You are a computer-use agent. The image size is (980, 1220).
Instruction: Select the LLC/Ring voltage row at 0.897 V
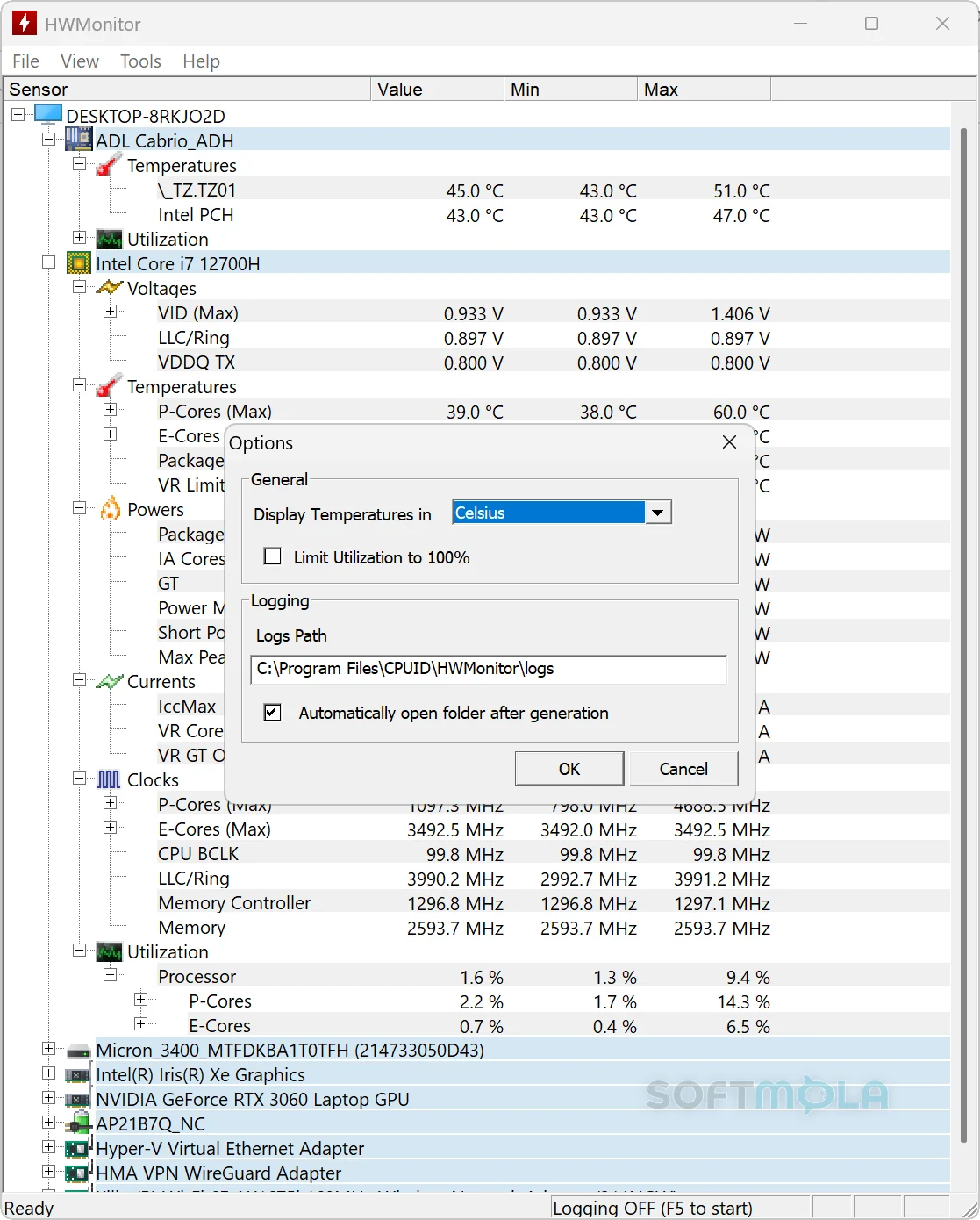click(x=553, y=338)
